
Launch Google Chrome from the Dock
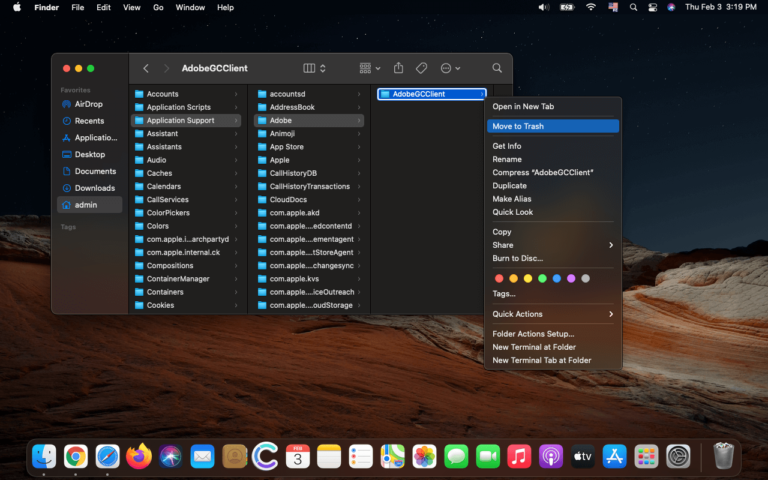point(76,456)
